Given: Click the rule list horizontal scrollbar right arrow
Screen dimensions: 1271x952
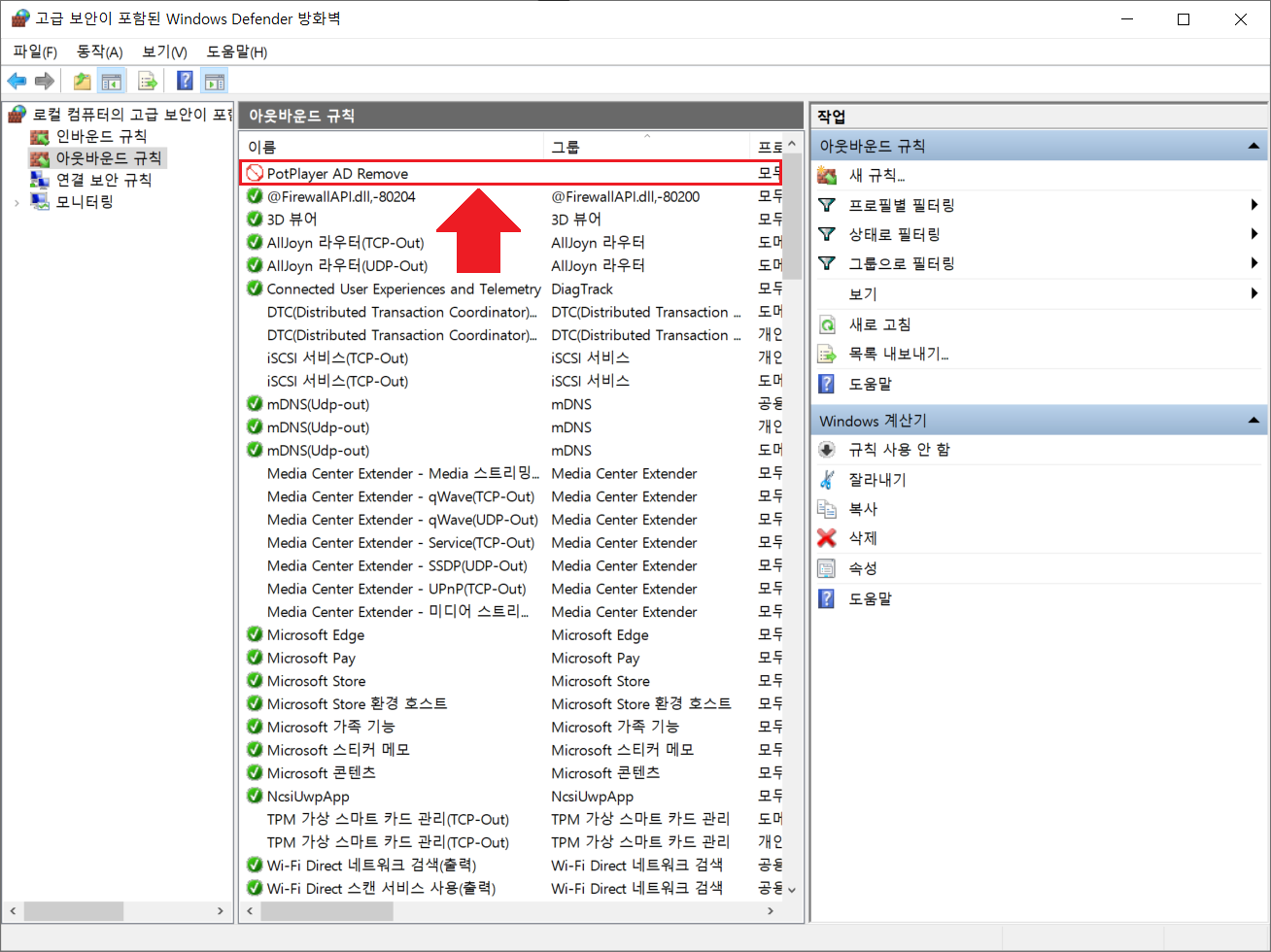Looking at the screenshot, I should coord(771,911).
